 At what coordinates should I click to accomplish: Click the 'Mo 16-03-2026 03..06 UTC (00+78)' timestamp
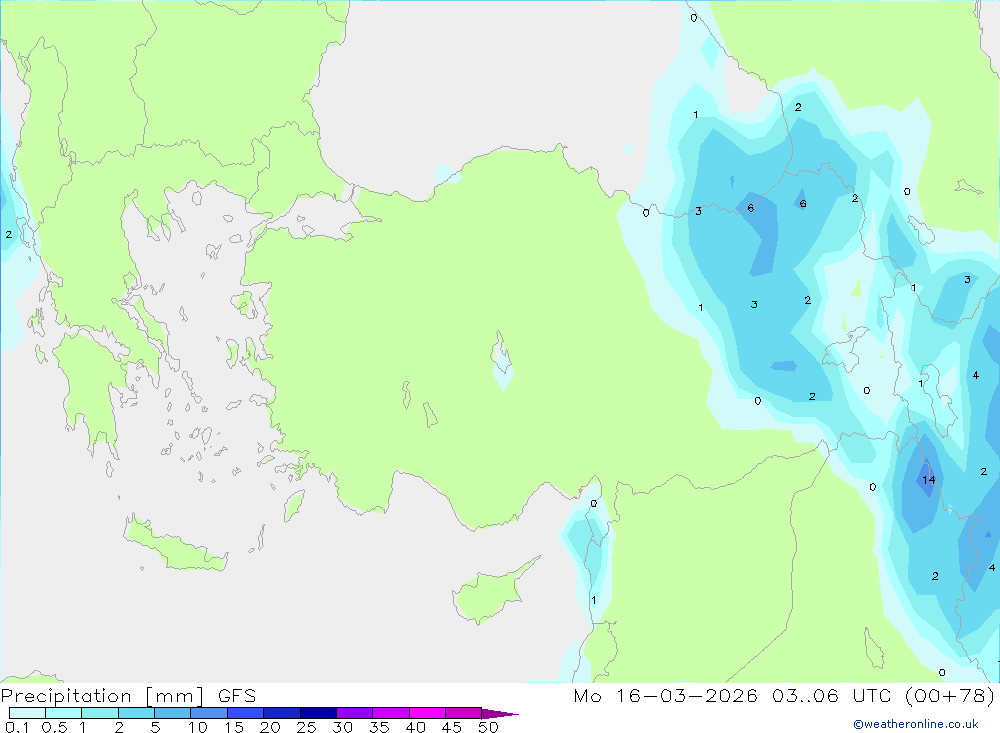click(x=784, y=696)
